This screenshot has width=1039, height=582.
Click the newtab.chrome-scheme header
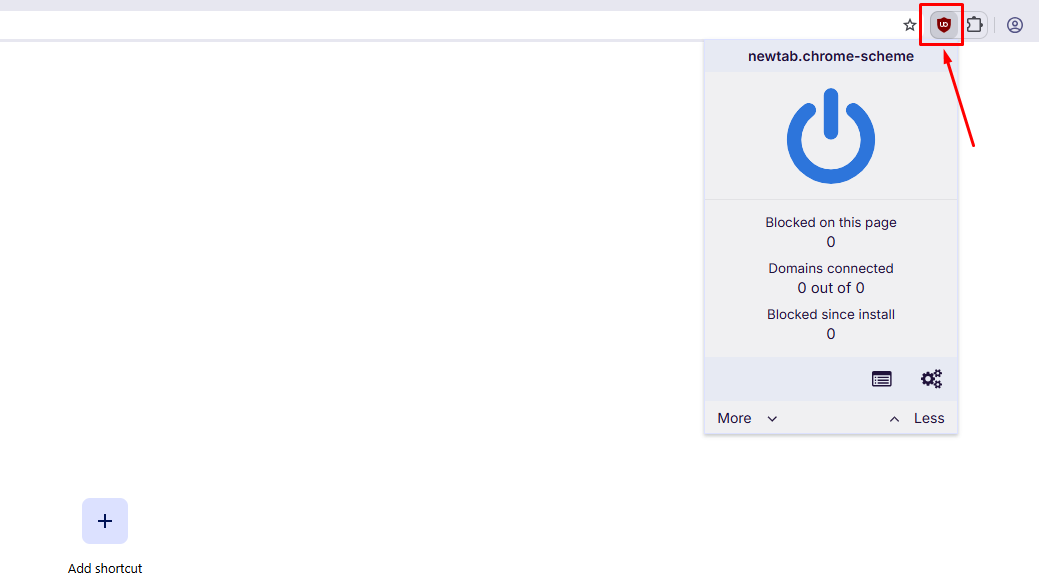(830, 56)
